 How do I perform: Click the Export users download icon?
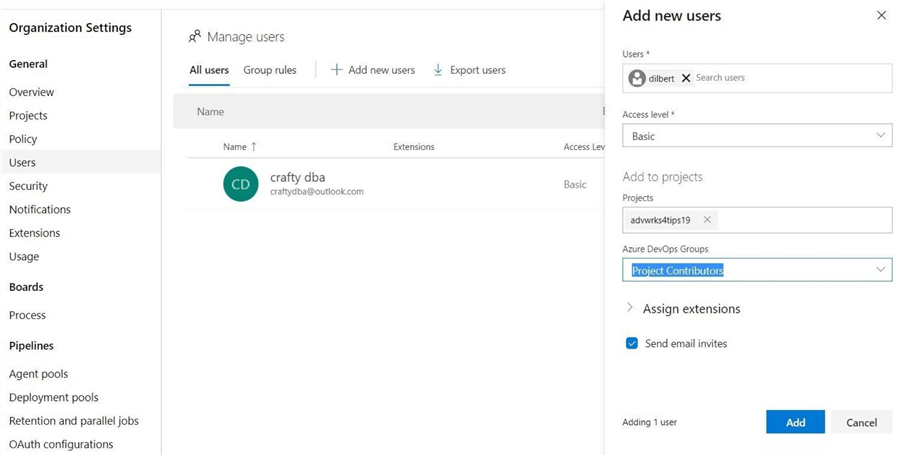438,70
